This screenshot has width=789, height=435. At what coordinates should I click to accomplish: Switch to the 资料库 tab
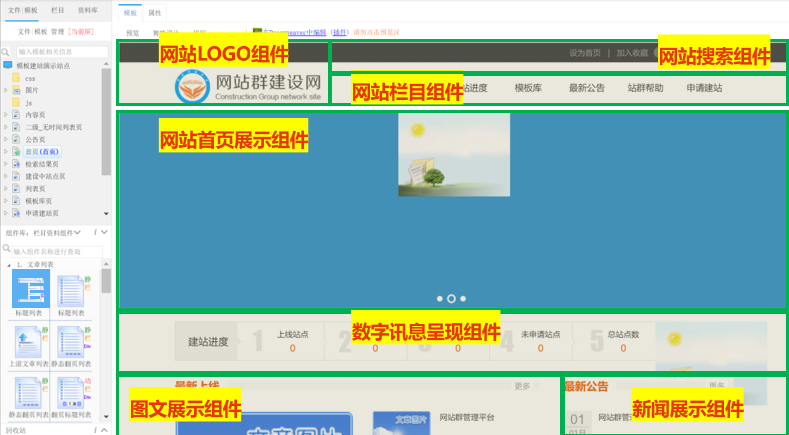click(x=88, y=10)
